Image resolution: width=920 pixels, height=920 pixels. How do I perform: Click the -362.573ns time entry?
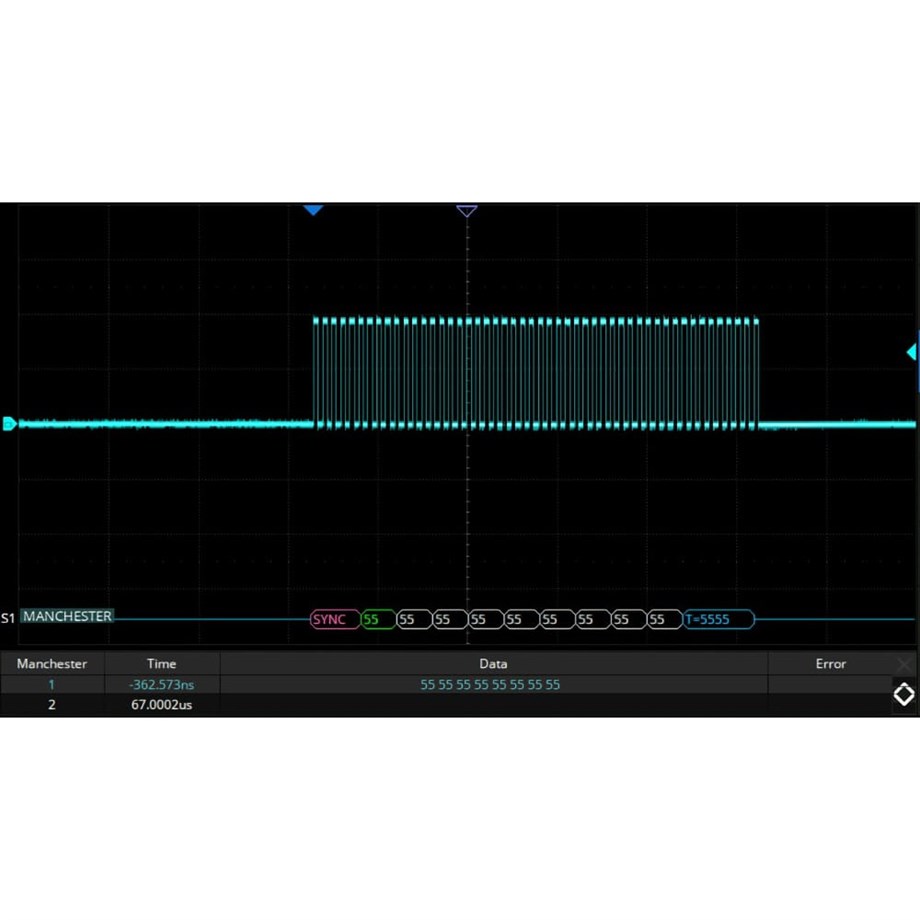pos(161,684)
